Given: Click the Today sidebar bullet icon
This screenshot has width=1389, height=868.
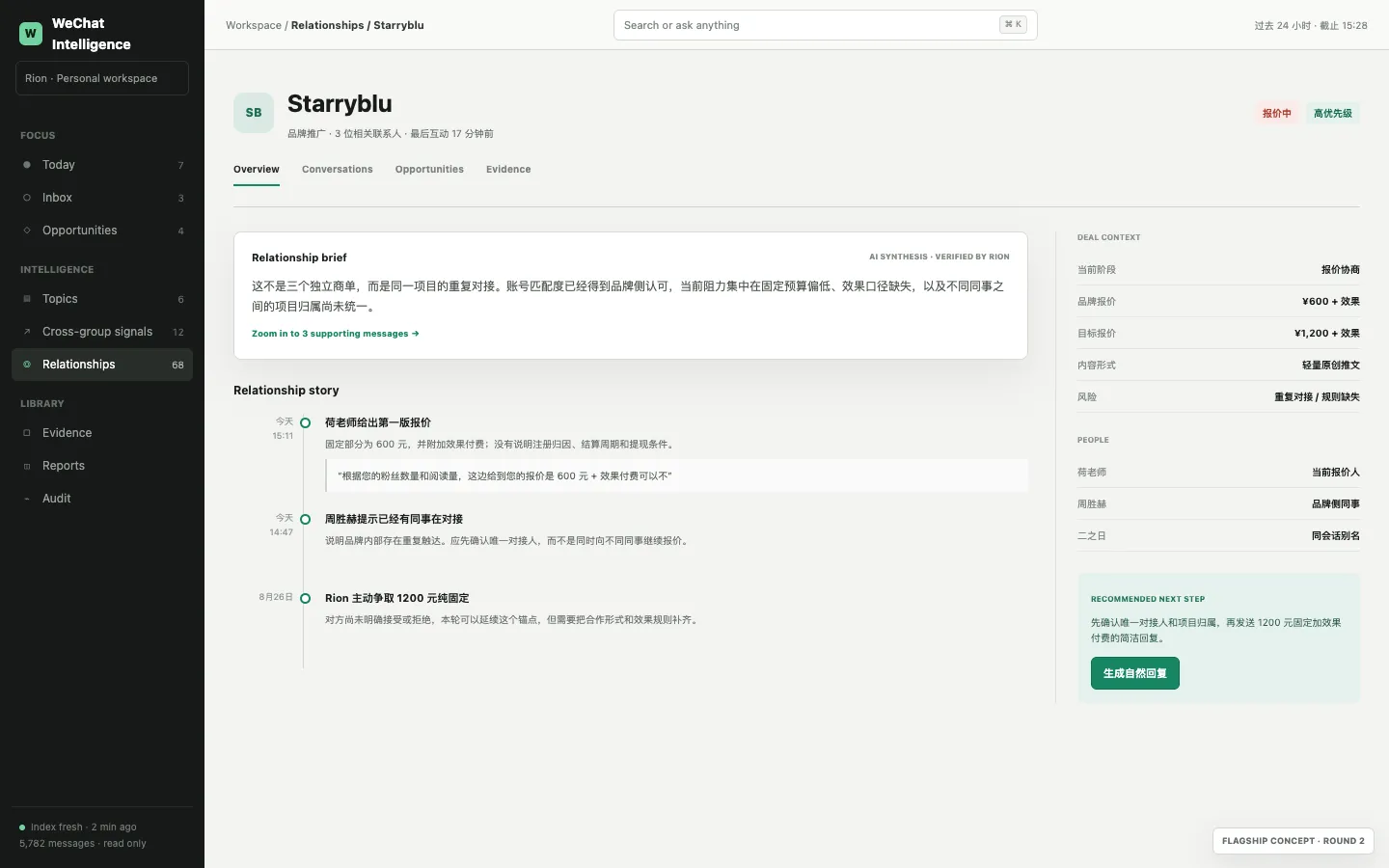Looking at the screenshot, I should coord(27,165).
